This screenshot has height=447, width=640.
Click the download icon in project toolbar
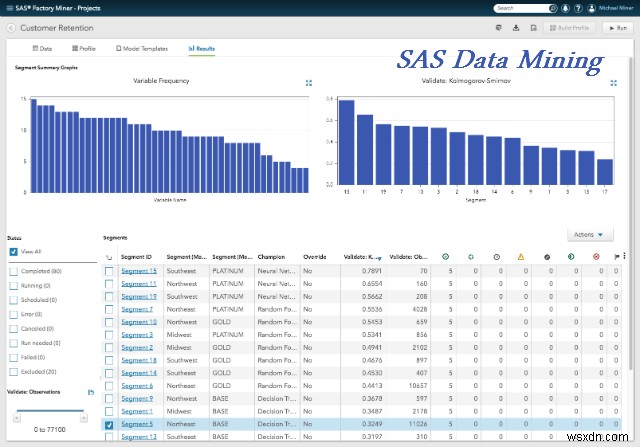tap(514, 29)
